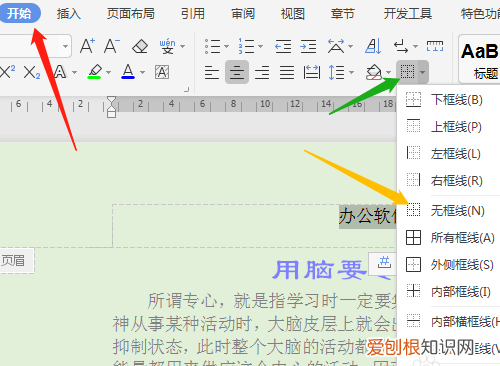Click the increase font size icon
Screen dimensions: 500x366
87,46
